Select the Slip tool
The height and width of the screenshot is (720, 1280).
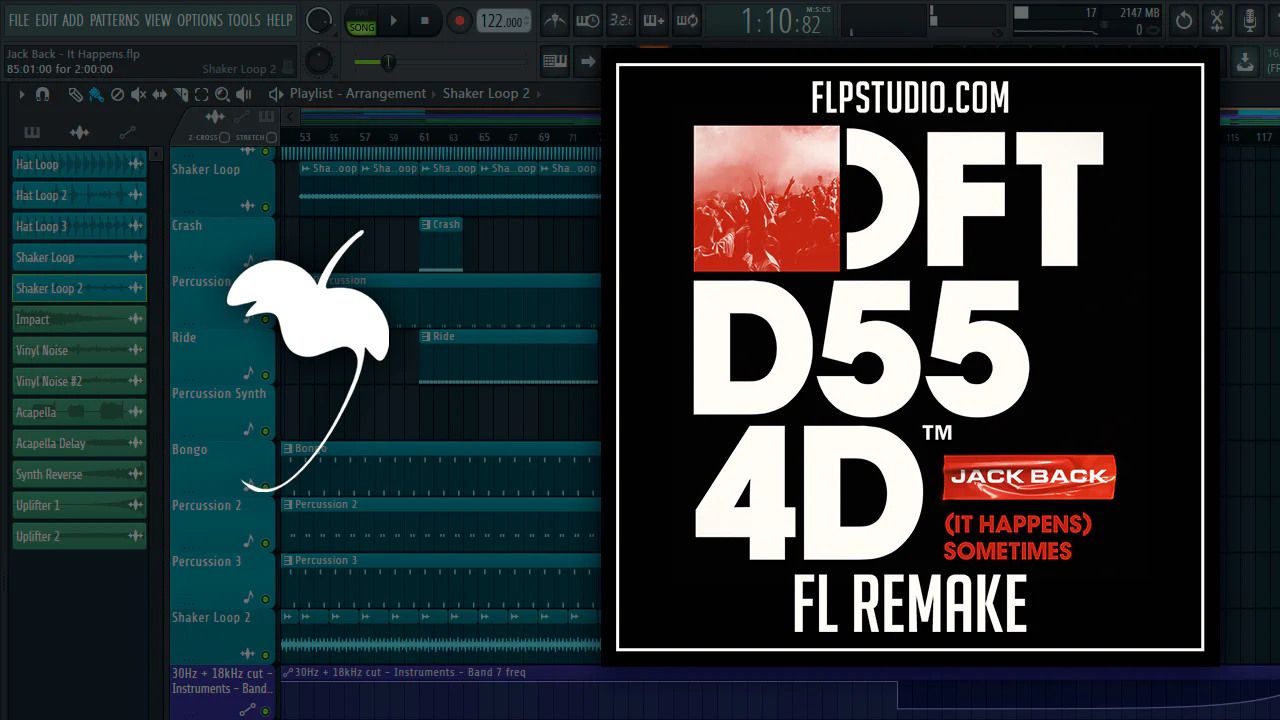click(159, 94)
